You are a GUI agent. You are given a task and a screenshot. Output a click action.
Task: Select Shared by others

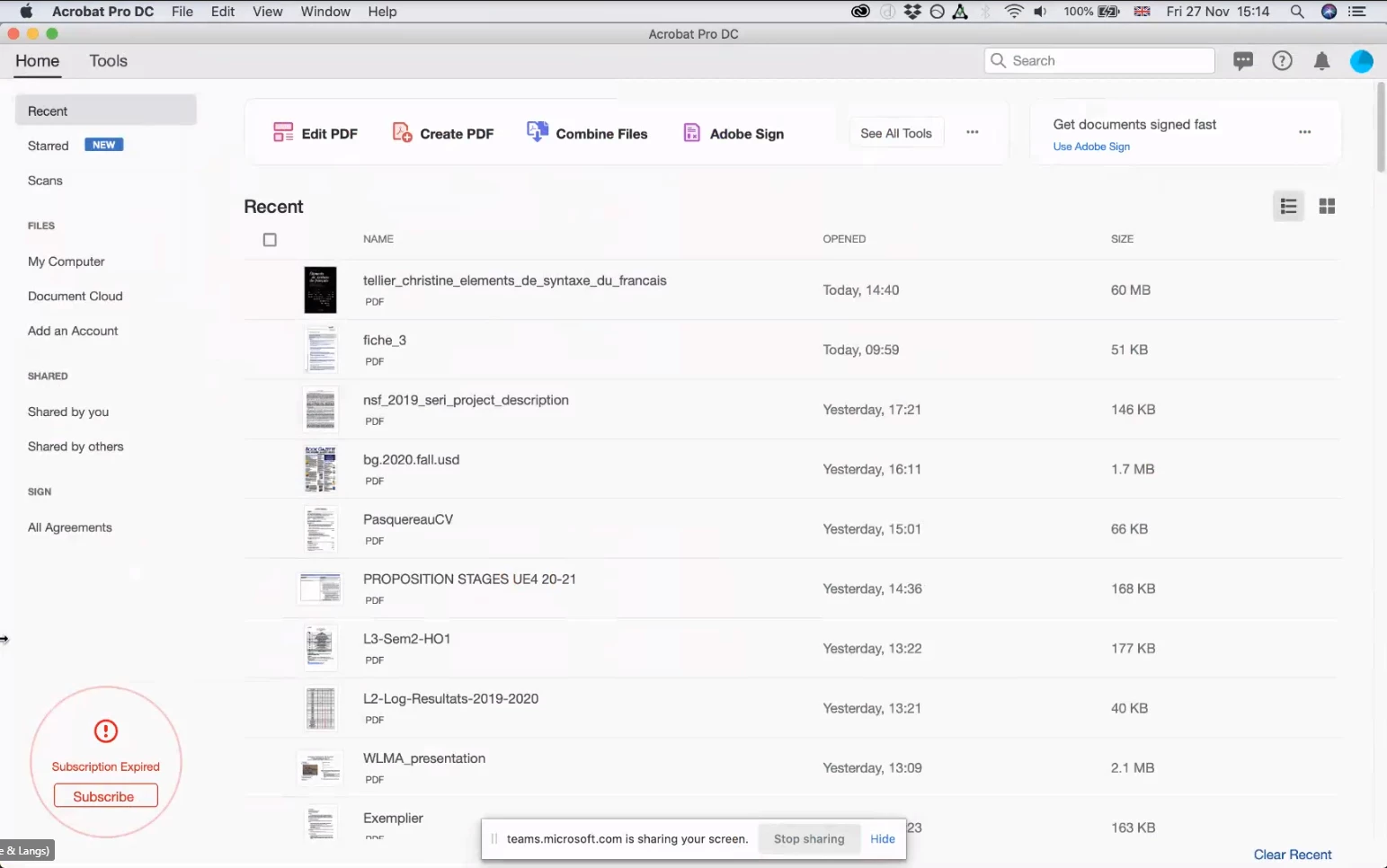pyautogui.click(x=76, y=447)
